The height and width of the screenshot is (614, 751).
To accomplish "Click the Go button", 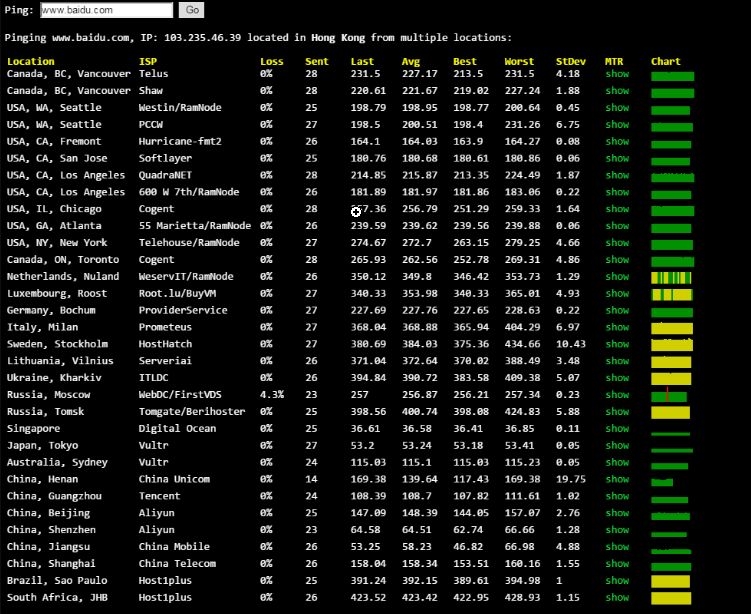I will tap(192, 10).
